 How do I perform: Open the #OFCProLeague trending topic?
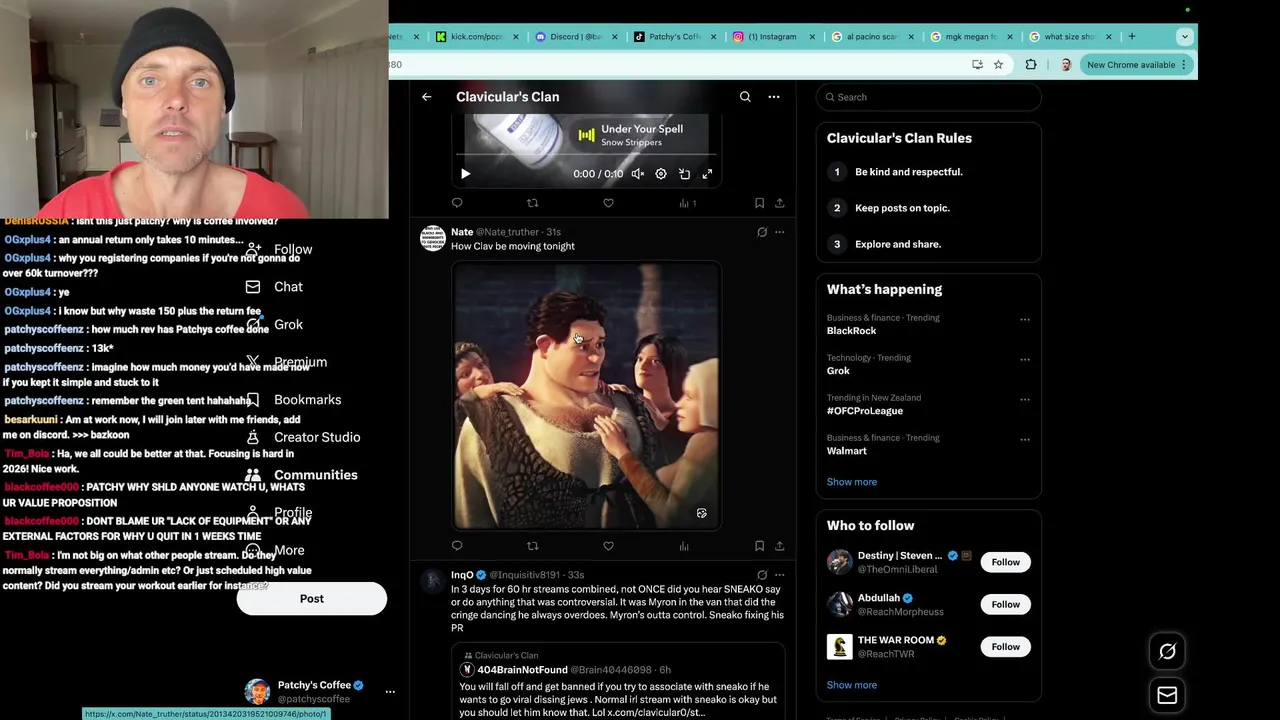pyautogui.click(x=864, y=411)
